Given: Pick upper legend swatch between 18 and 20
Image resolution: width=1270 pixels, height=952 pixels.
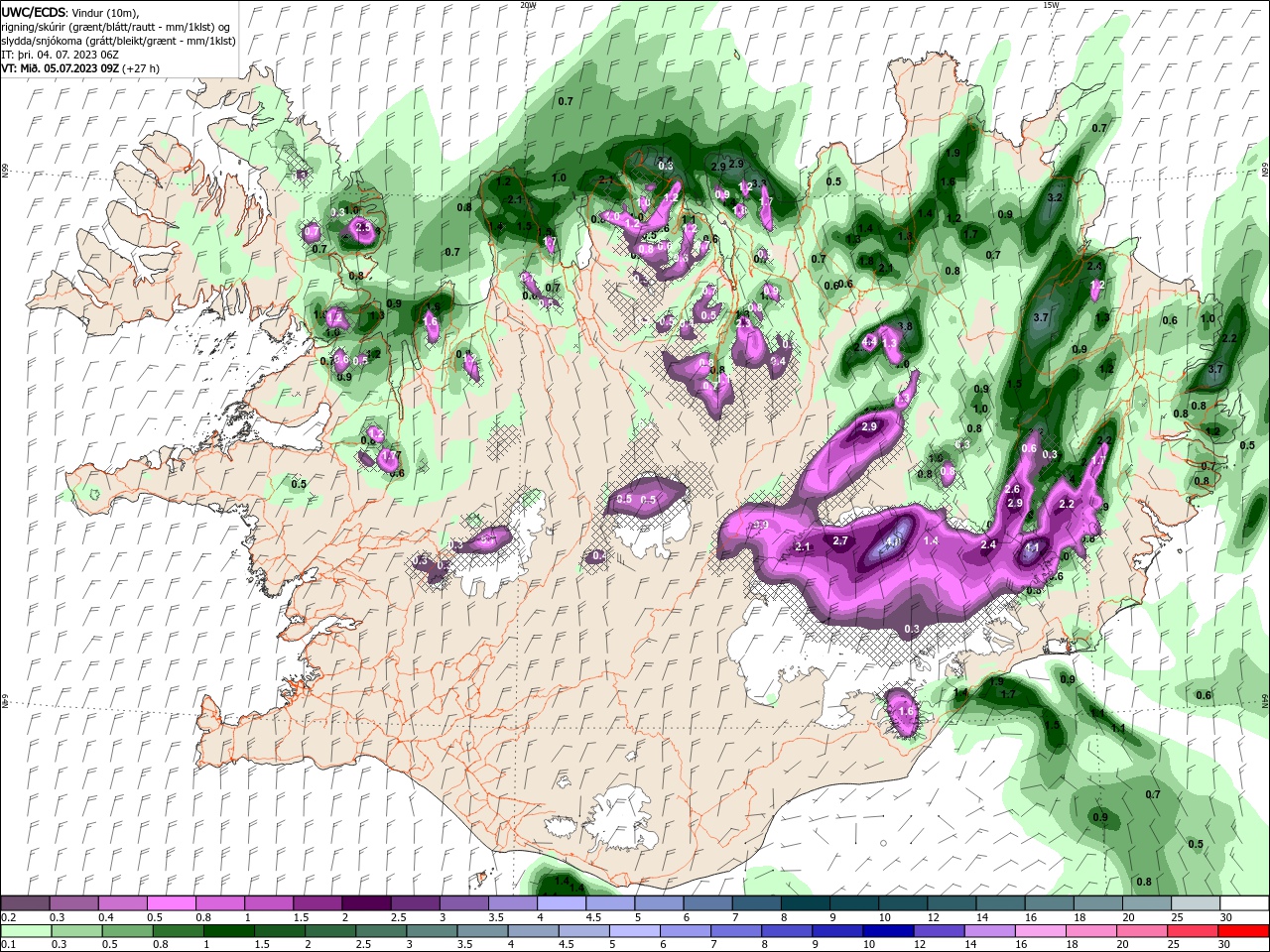Looking at the screenshot, I should pyautogui.click(x=1098, y=903).
